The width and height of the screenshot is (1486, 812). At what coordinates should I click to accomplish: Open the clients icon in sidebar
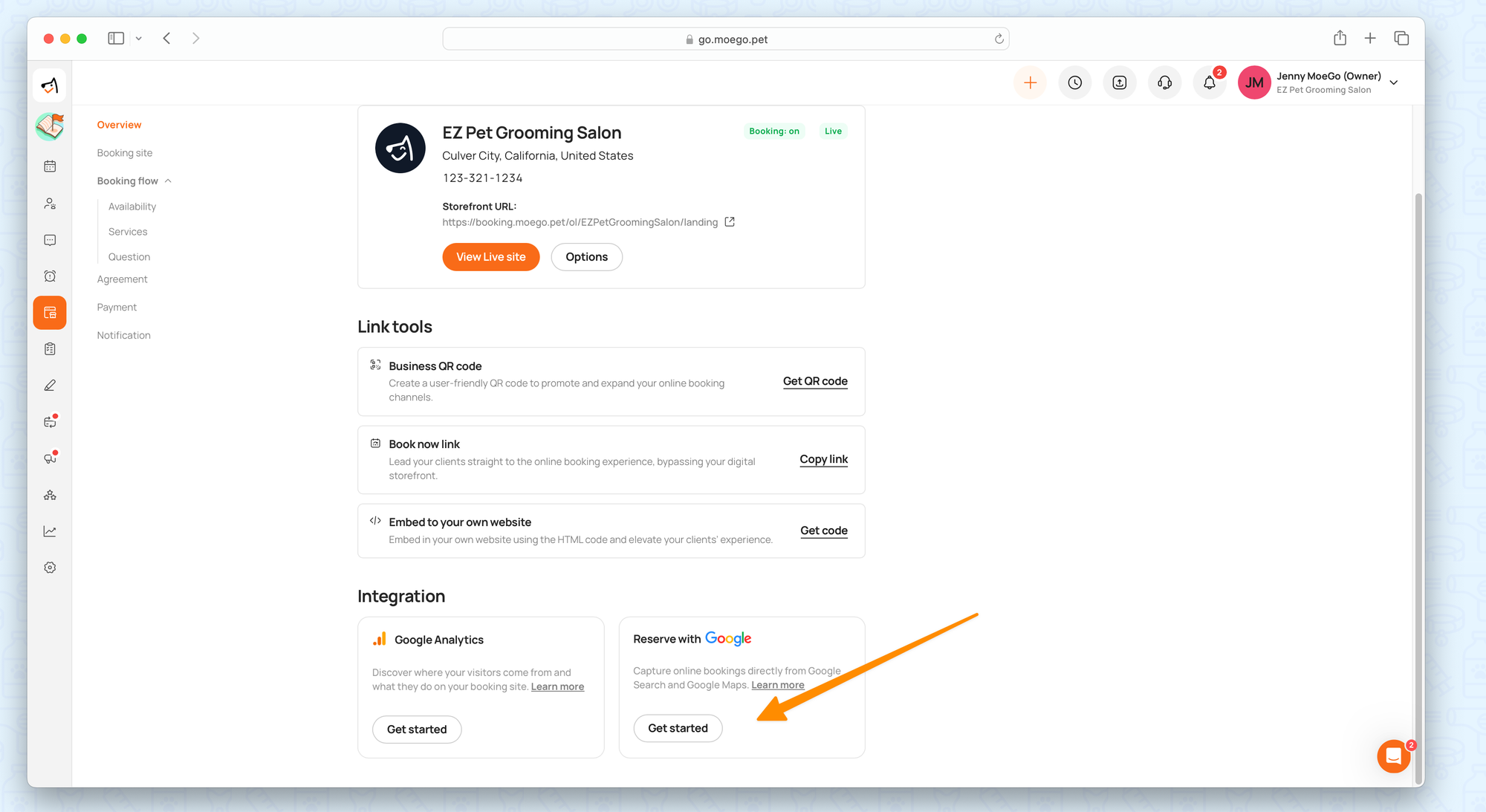pyautogui.click(x=50, y=204)
